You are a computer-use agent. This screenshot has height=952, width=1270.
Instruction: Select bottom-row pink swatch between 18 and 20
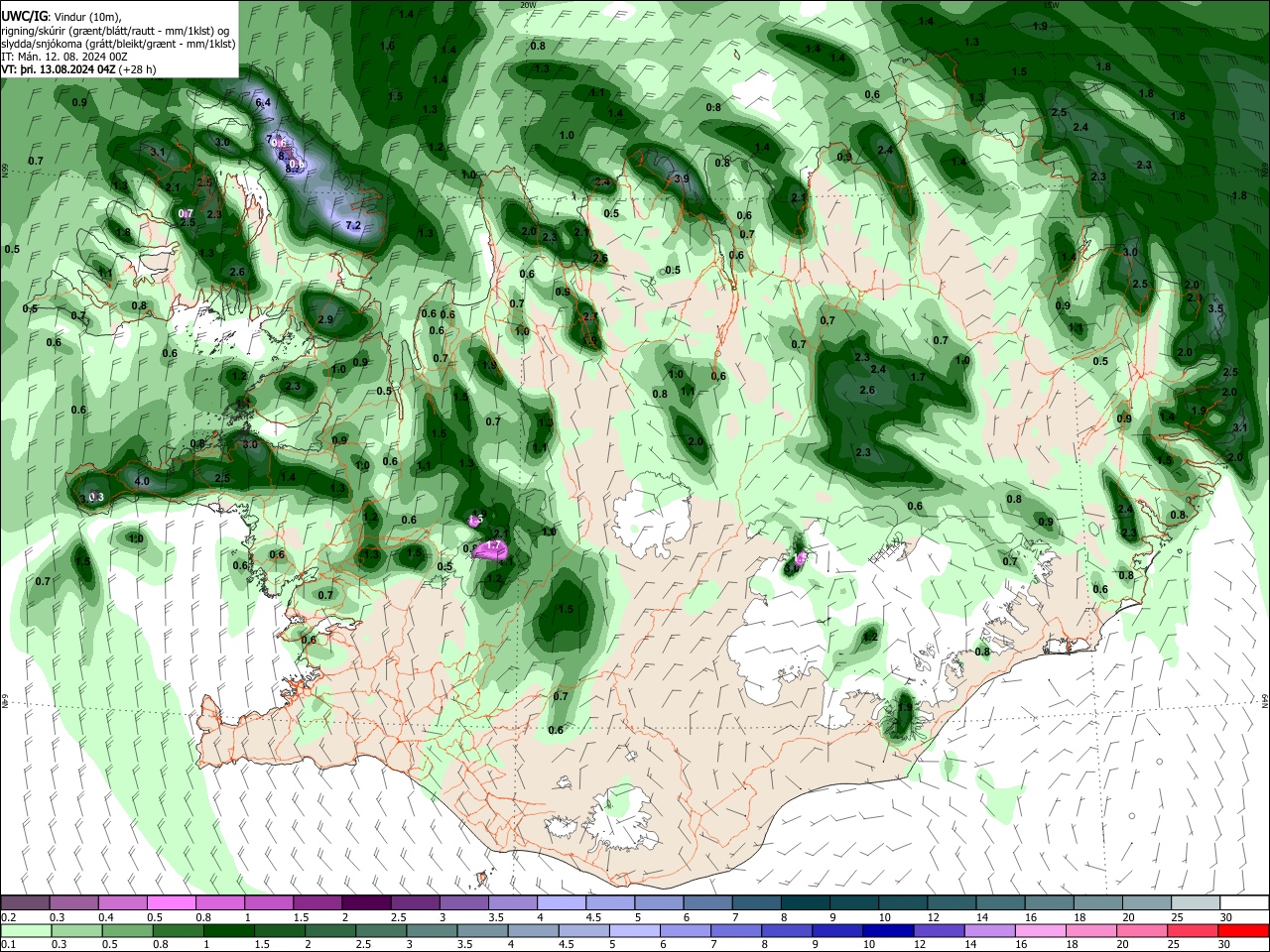coord(1089,930)
